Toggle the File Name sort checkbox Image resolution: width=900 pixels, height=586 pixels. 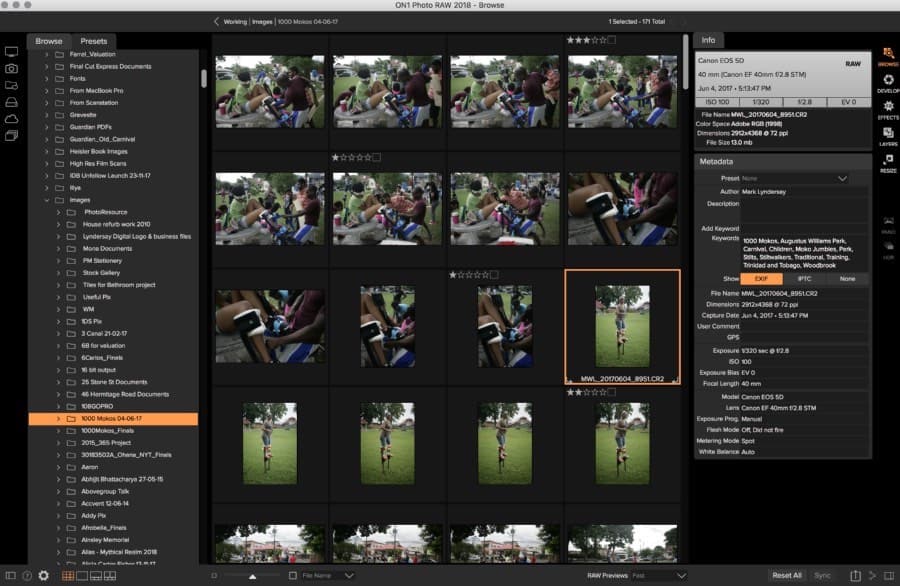[x=293, y=575]
